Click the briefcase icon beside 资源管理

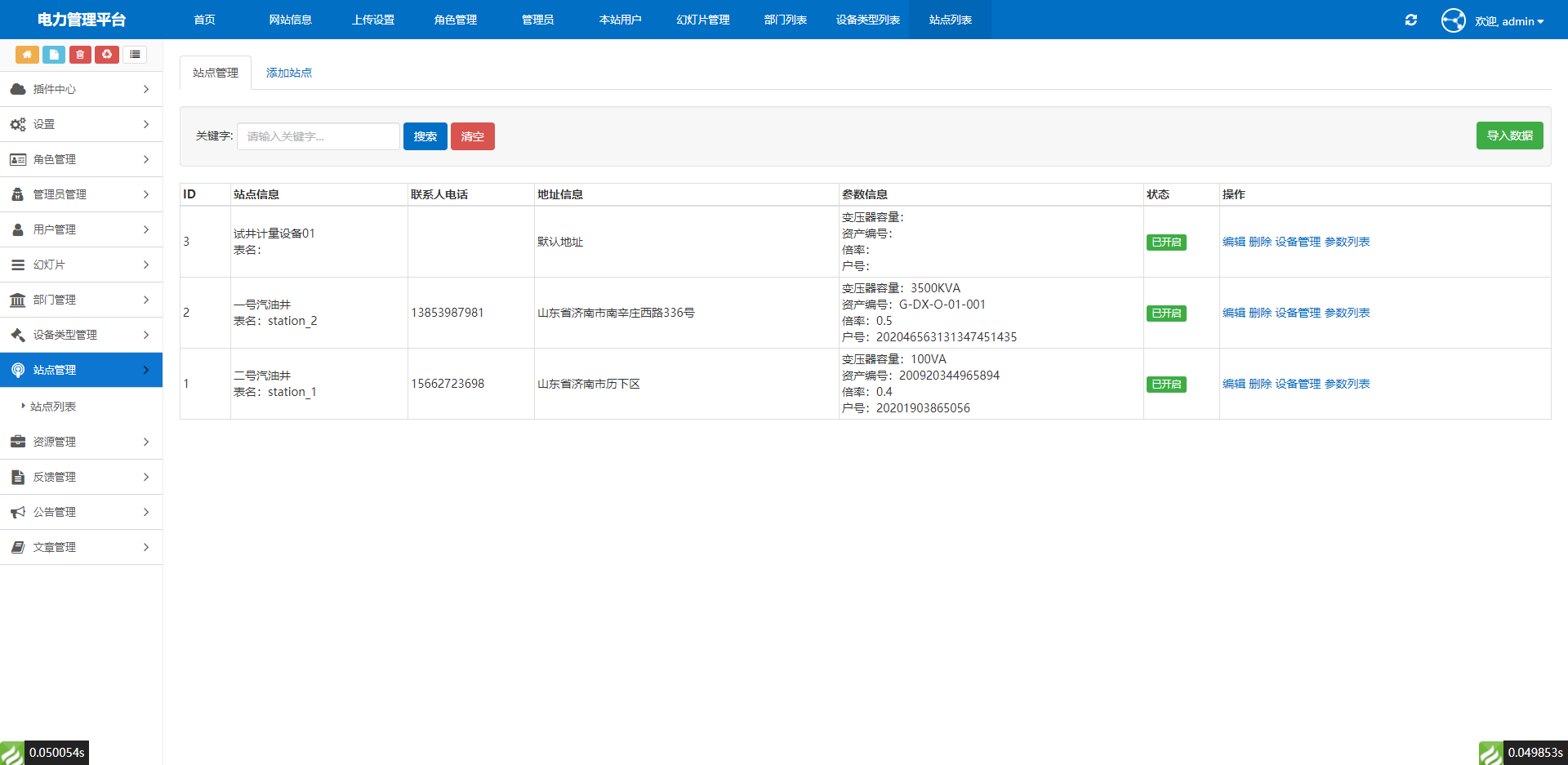pyautogui.click(x=18, y=442)
